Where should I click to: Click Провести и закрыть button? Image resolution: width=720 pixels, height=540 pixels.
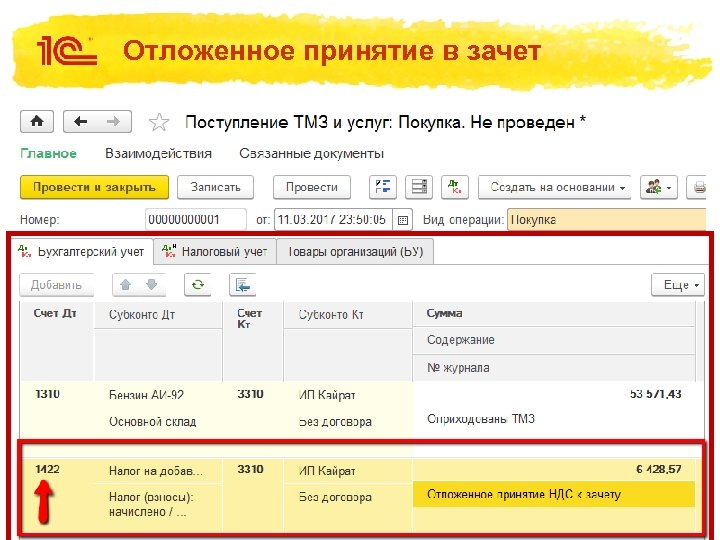[x=94, y=187]
